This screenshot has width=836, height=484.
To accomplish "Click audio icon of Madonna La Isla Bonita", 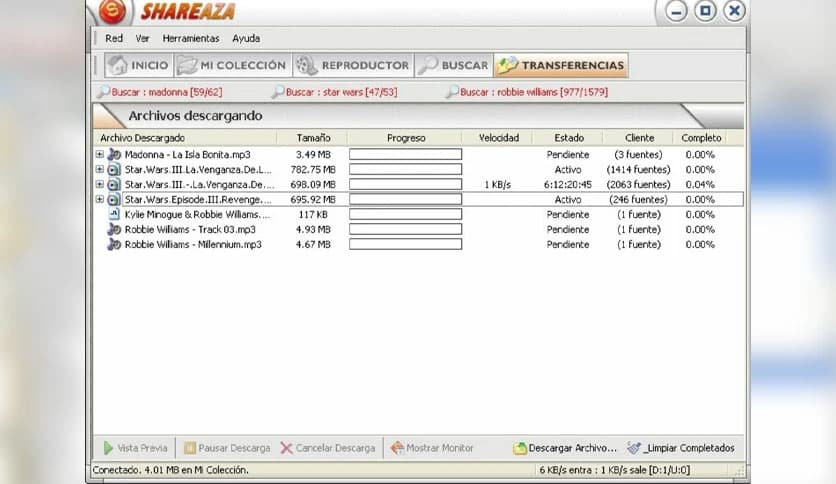I will click(114, 155).
